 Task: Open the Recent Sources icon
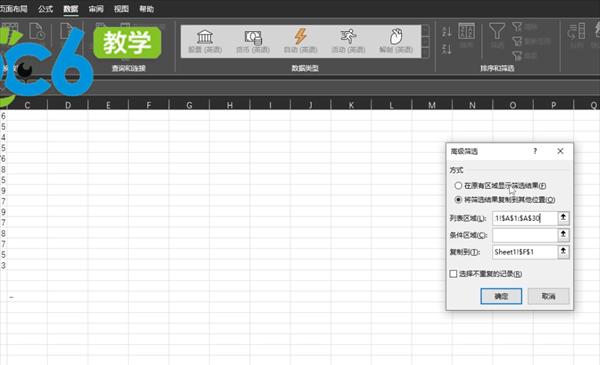[37, 31]
